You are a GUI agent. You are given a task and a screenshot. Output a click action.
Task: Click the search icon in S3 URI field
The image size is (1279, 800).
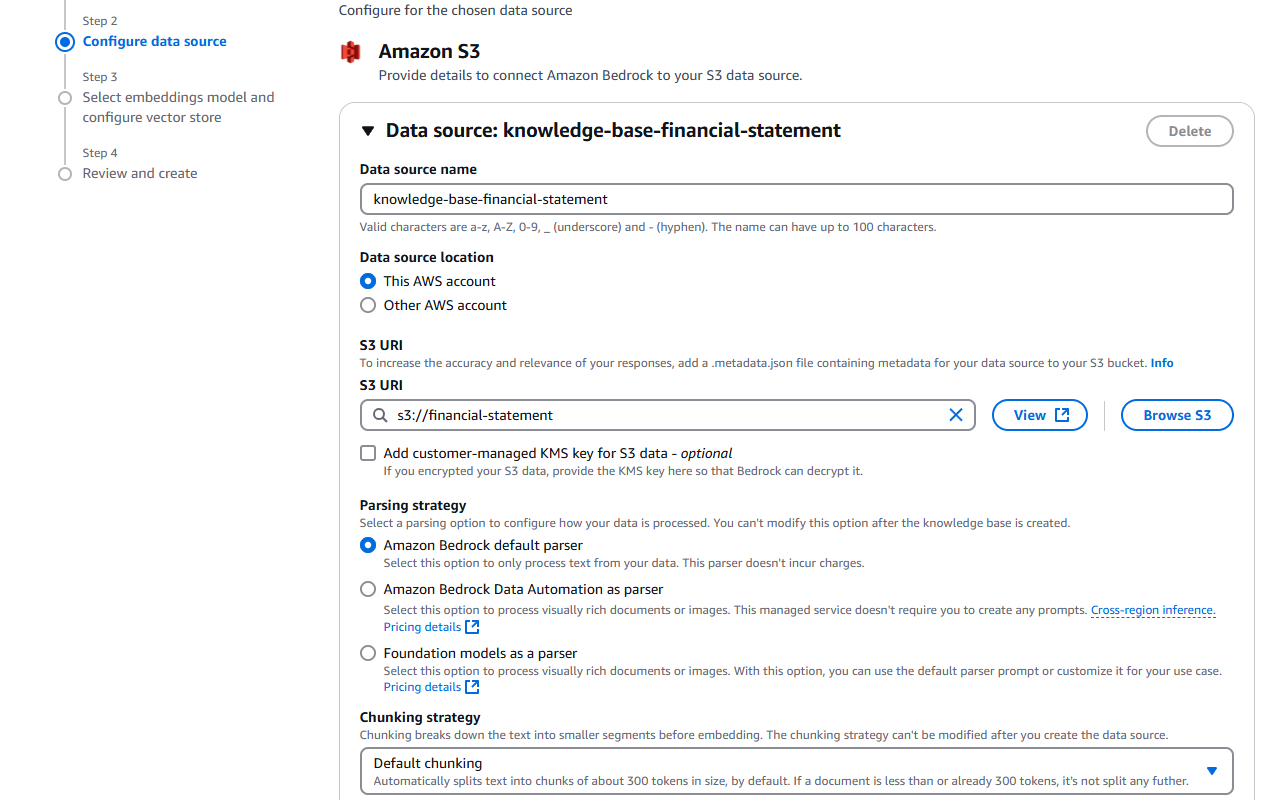coord(380,415)
